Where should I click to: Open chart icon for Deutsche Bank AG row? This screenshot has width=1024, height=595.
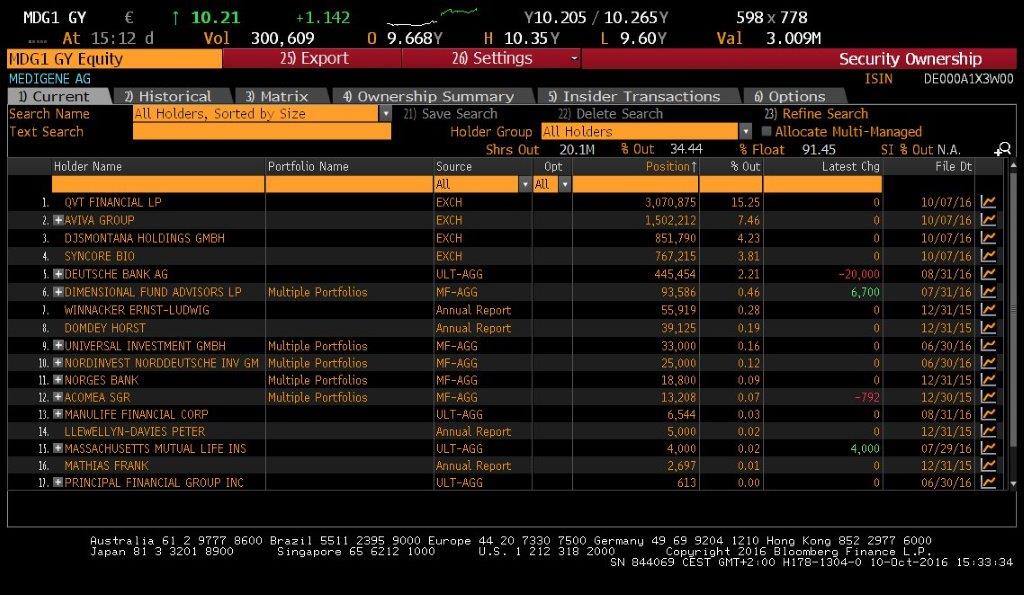pos(988,274)
